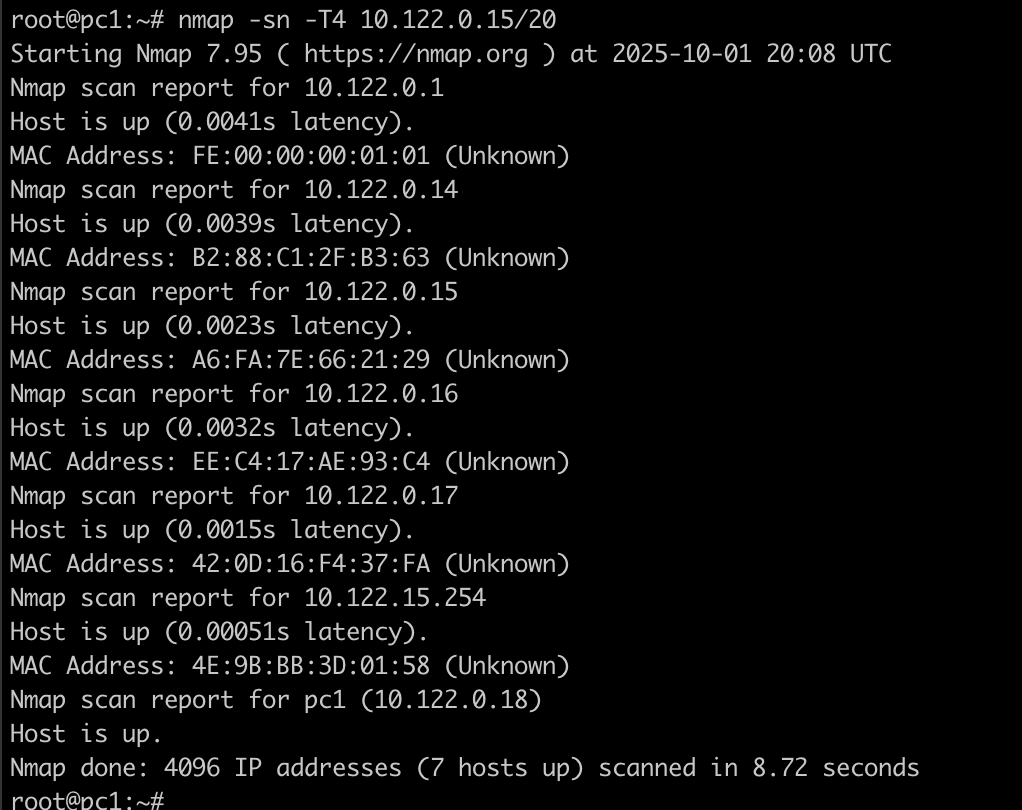Click the IP address 10.122.0.16
This screenshot has height=810, width=1022.
tap(381, 394)
